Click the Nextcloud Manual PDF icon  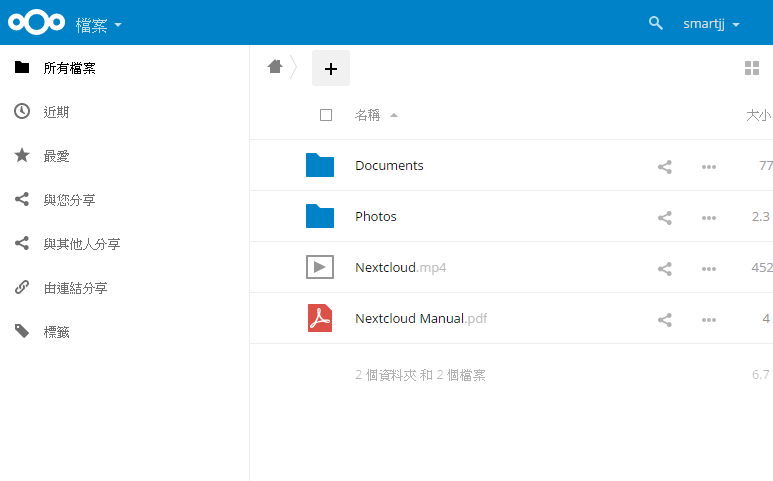(x=320, y=318)
